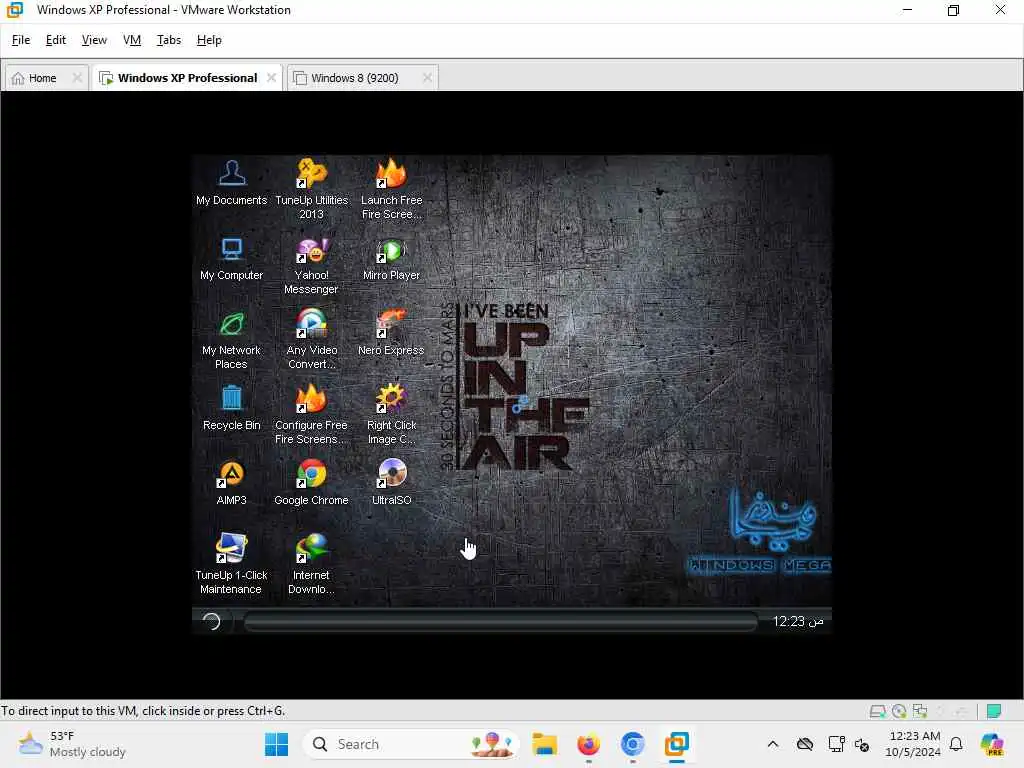
Task: Open File Explorer from the taskbar
Action: tap(544, 744)
